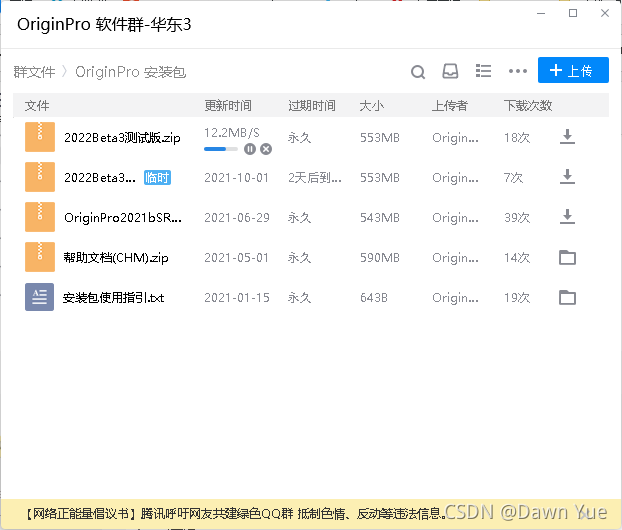The image size is (622, 530).
Task: Open the inbox tray icon
Action: 450,71
